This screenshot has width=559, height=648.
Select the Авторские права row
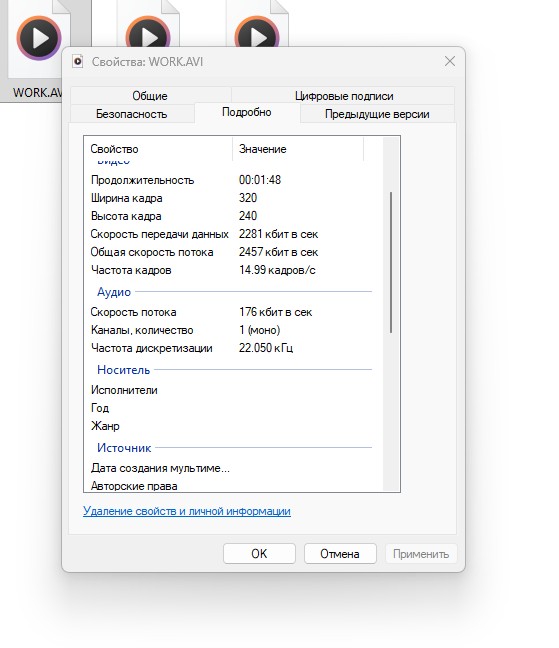pyautogui.click(x=231, y=486)
